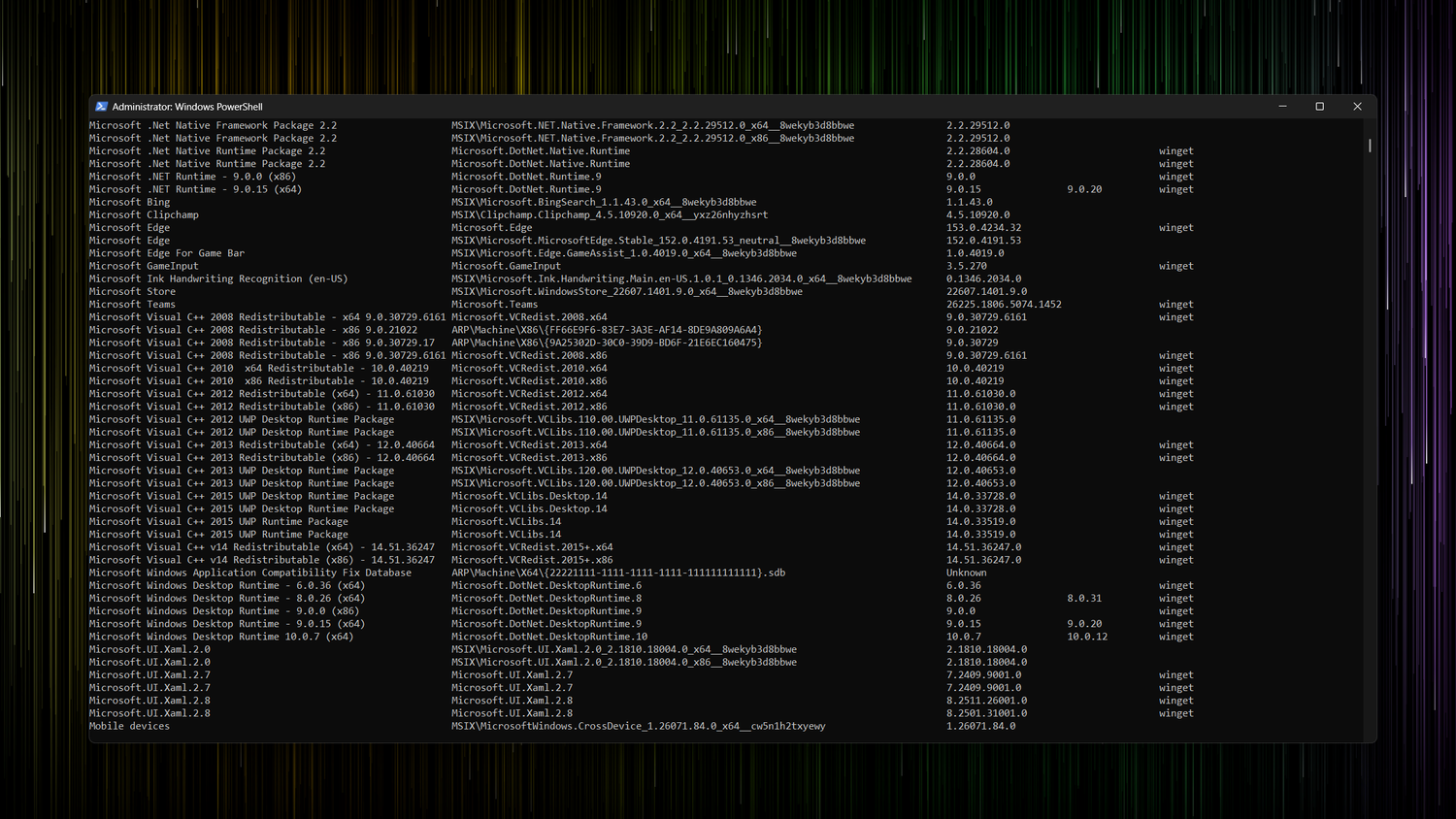Select version '9.0.21022'
The width and height of the screenshot is (1456, 819).
coord(972,330)
